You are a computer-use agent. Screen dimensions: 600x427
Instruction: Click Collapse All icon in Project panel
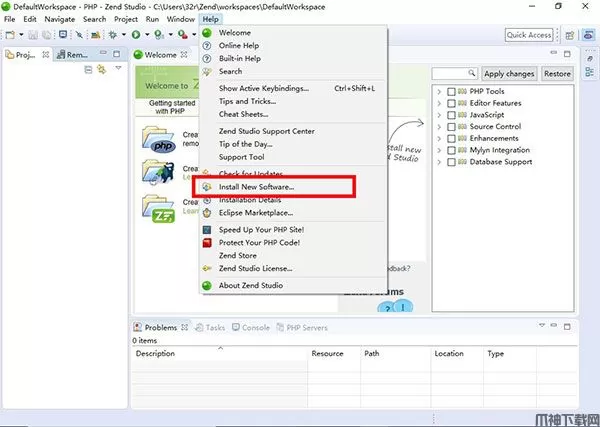[x=88, y=70]
